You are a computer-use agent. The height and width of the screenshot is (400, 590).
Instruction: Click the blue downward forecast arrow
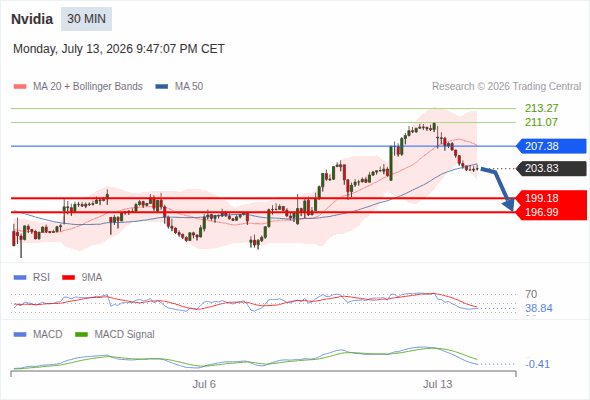[x=498, y=189]
